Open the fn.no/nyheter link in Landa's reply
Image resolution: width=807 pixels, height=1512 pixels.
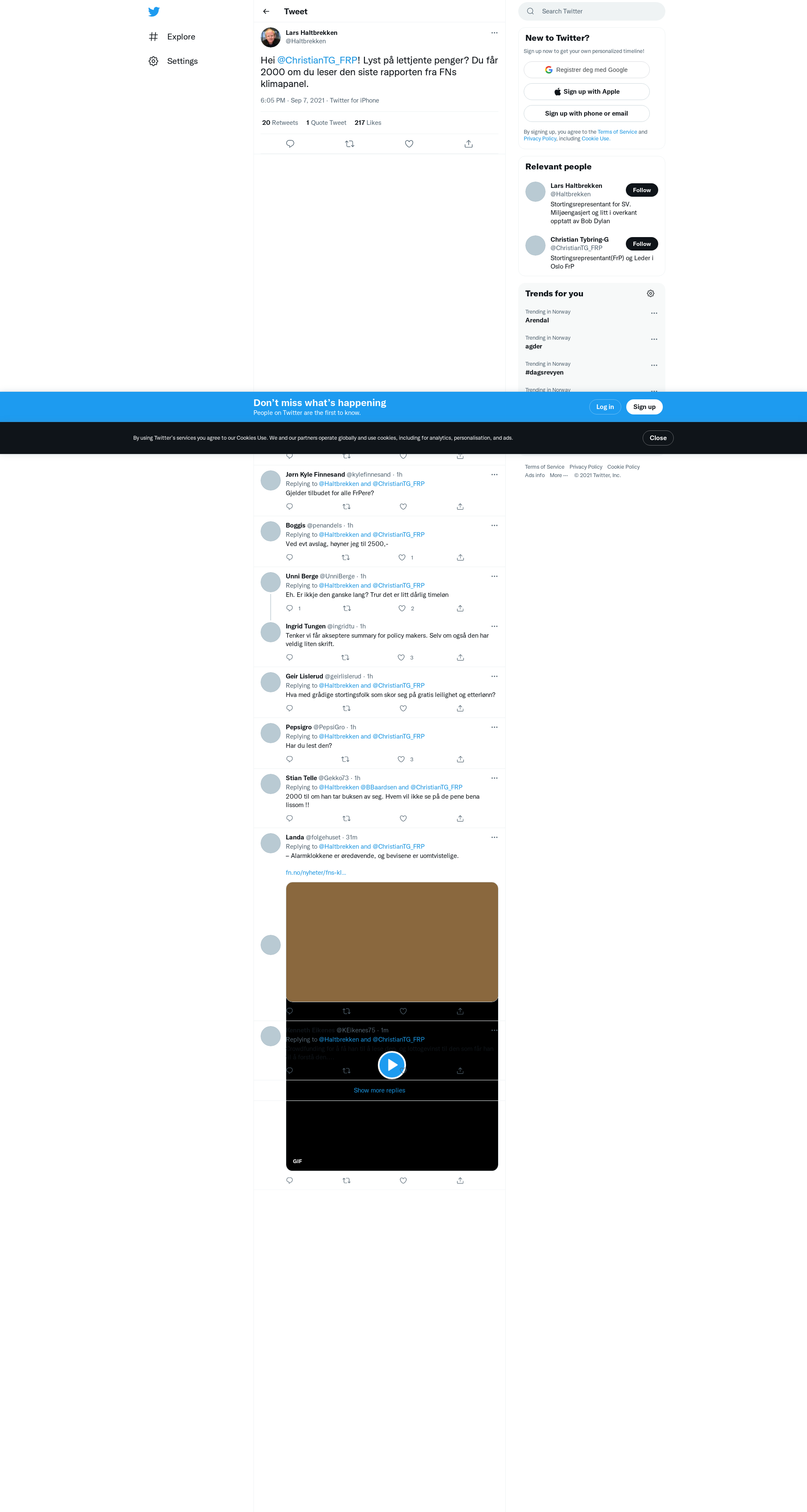coord(316,872)
